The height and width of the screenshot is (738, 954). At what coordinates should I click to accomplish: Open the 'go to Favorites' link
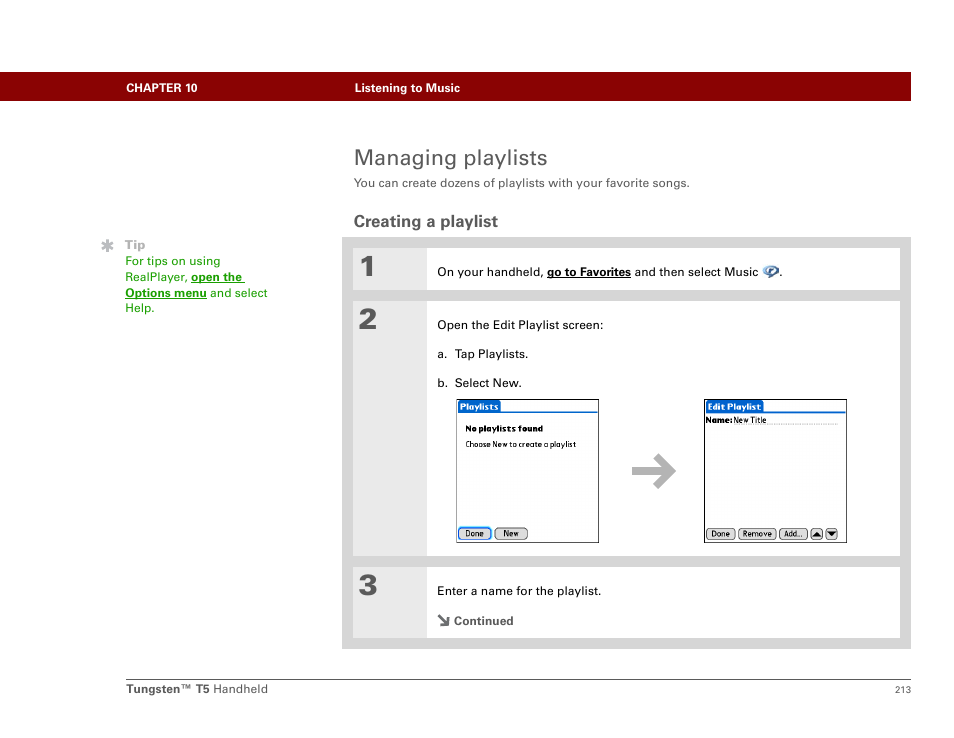coord(588,272)
